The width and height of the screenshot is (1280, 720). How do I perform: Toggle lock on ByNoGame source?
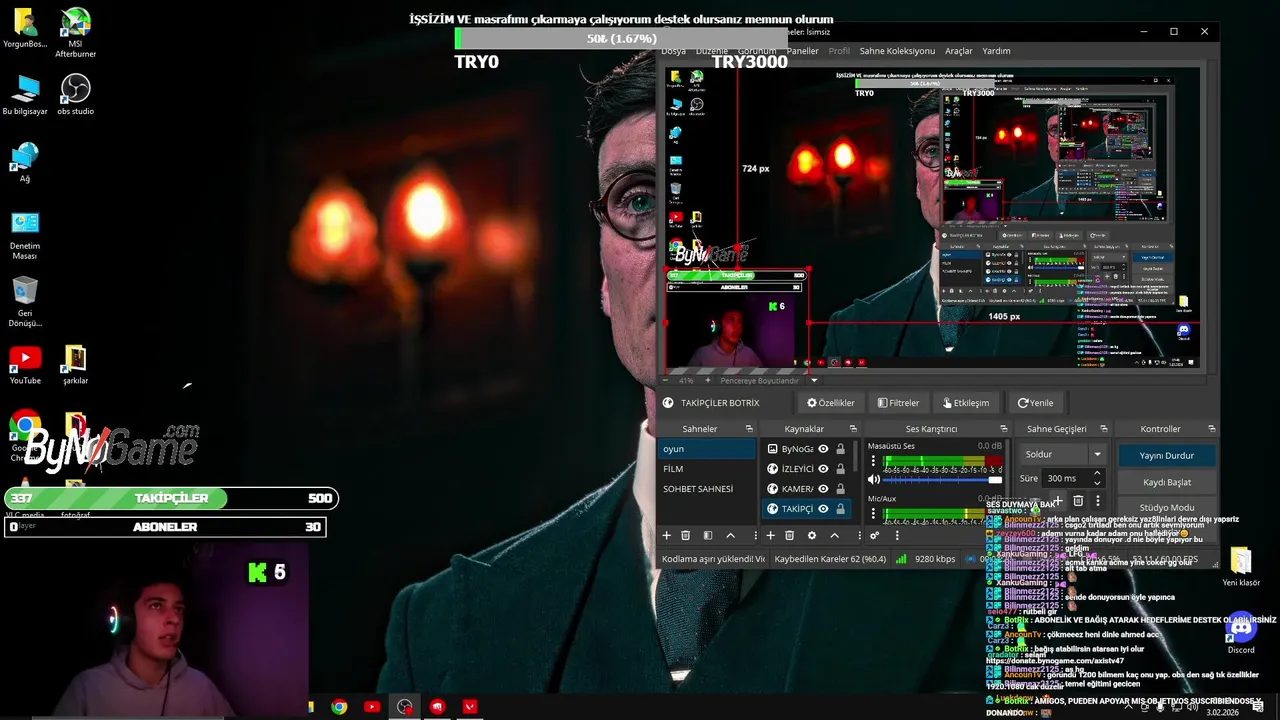click(x=840, y=449)
